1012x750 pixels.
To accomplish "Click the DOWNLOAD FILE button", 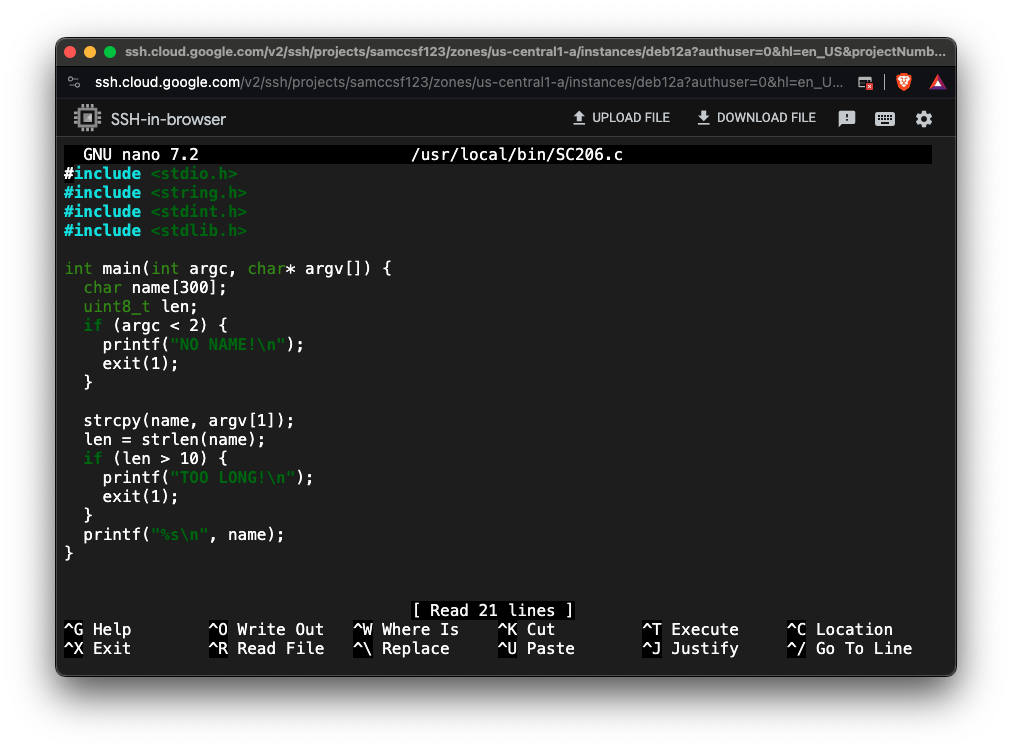I will (x=756, y=118).
